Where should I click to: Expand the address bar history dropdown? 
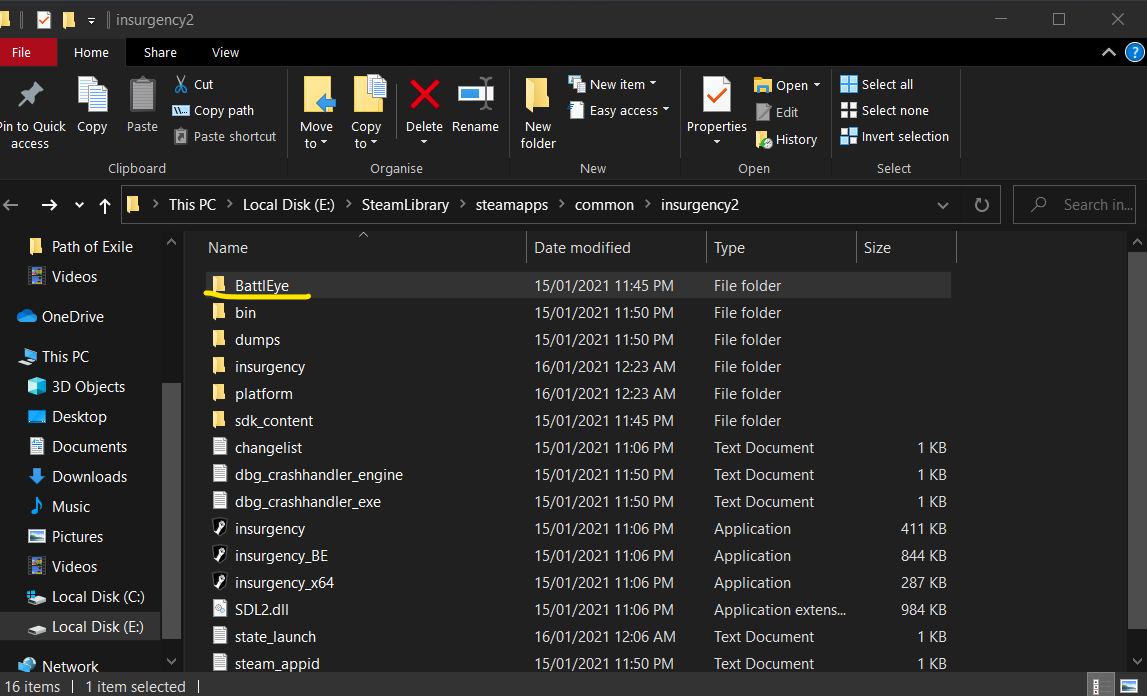point(943,206)
